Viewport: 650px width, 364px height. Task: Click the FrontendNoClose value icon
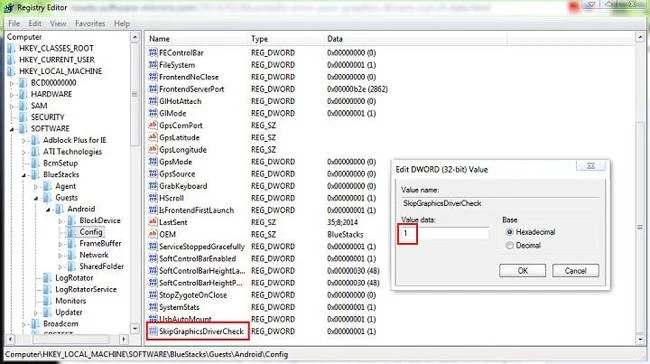[x=153, y=77]
